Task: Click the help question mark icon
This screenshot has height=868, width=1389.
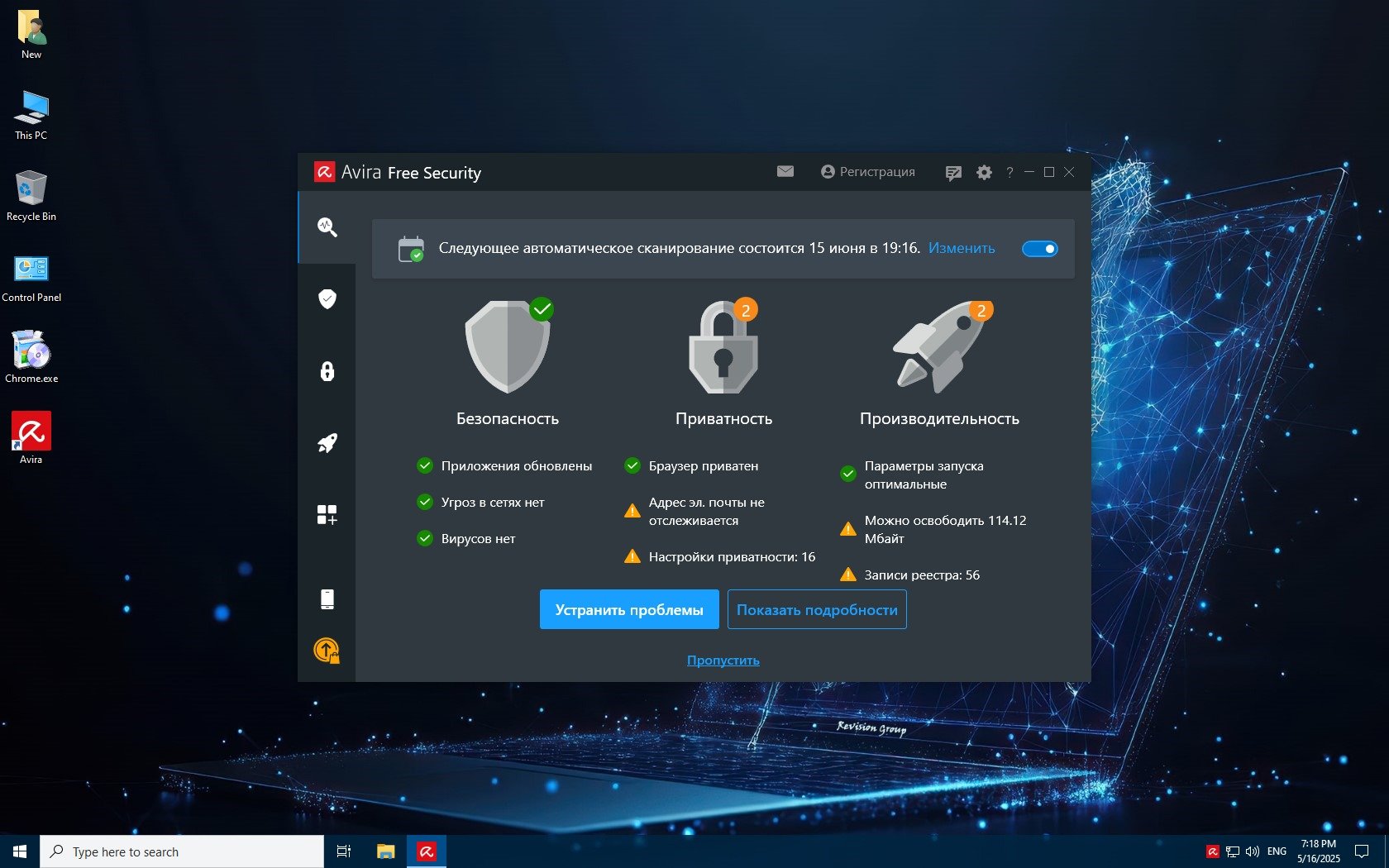Action: (x=1010, y=173)
